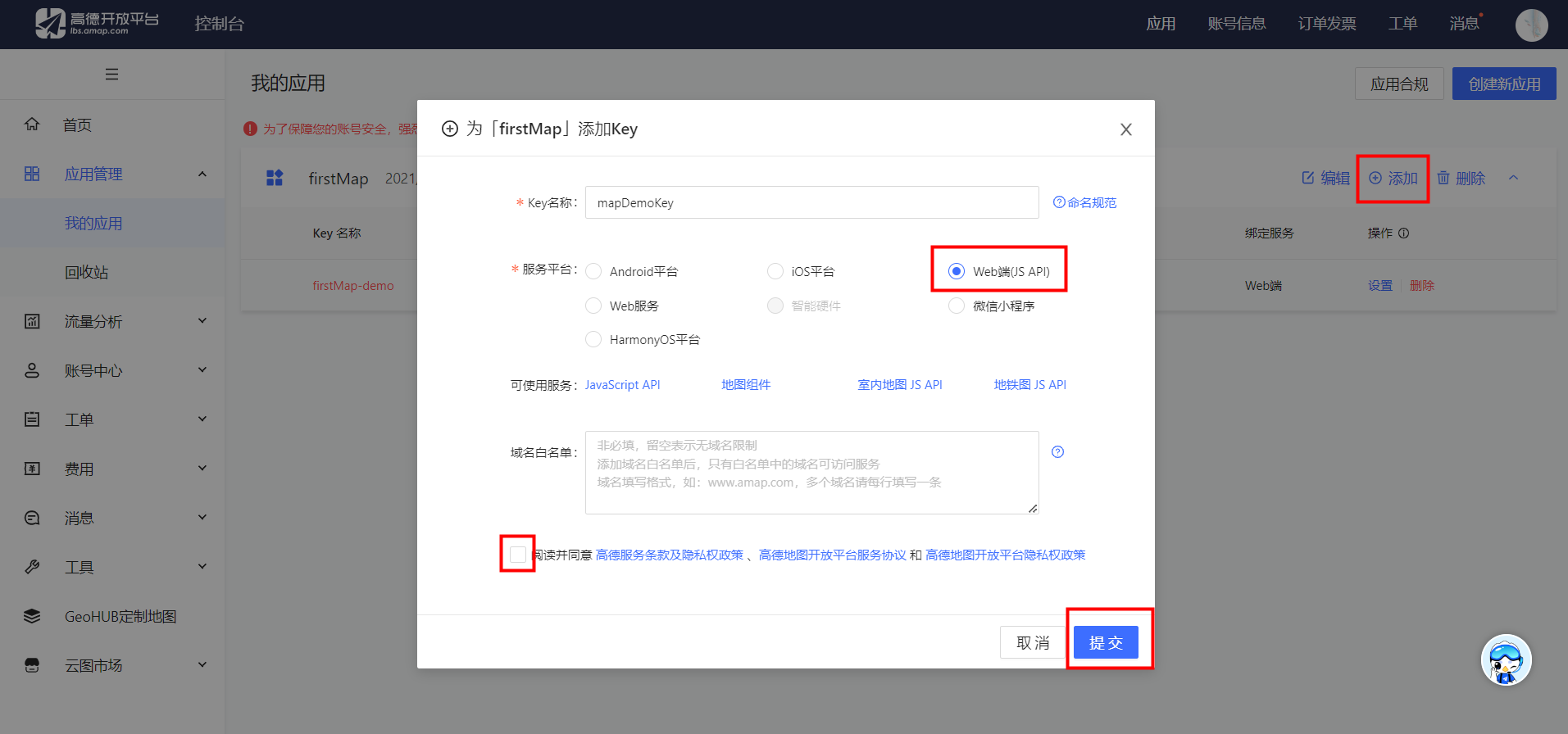Open 工单 in the top navigation

click(x=1402, y=24)
